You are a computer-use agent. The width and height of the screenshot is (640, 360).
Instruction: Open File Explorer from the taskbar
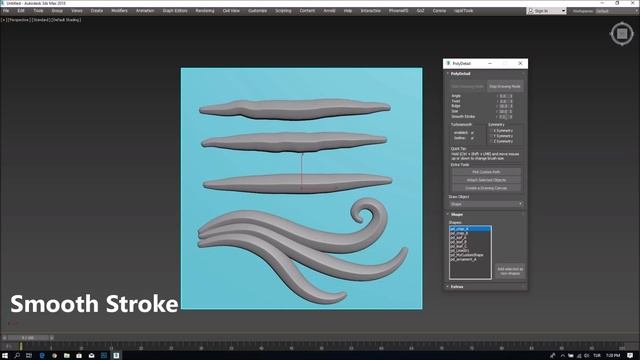tap(67, 356)
